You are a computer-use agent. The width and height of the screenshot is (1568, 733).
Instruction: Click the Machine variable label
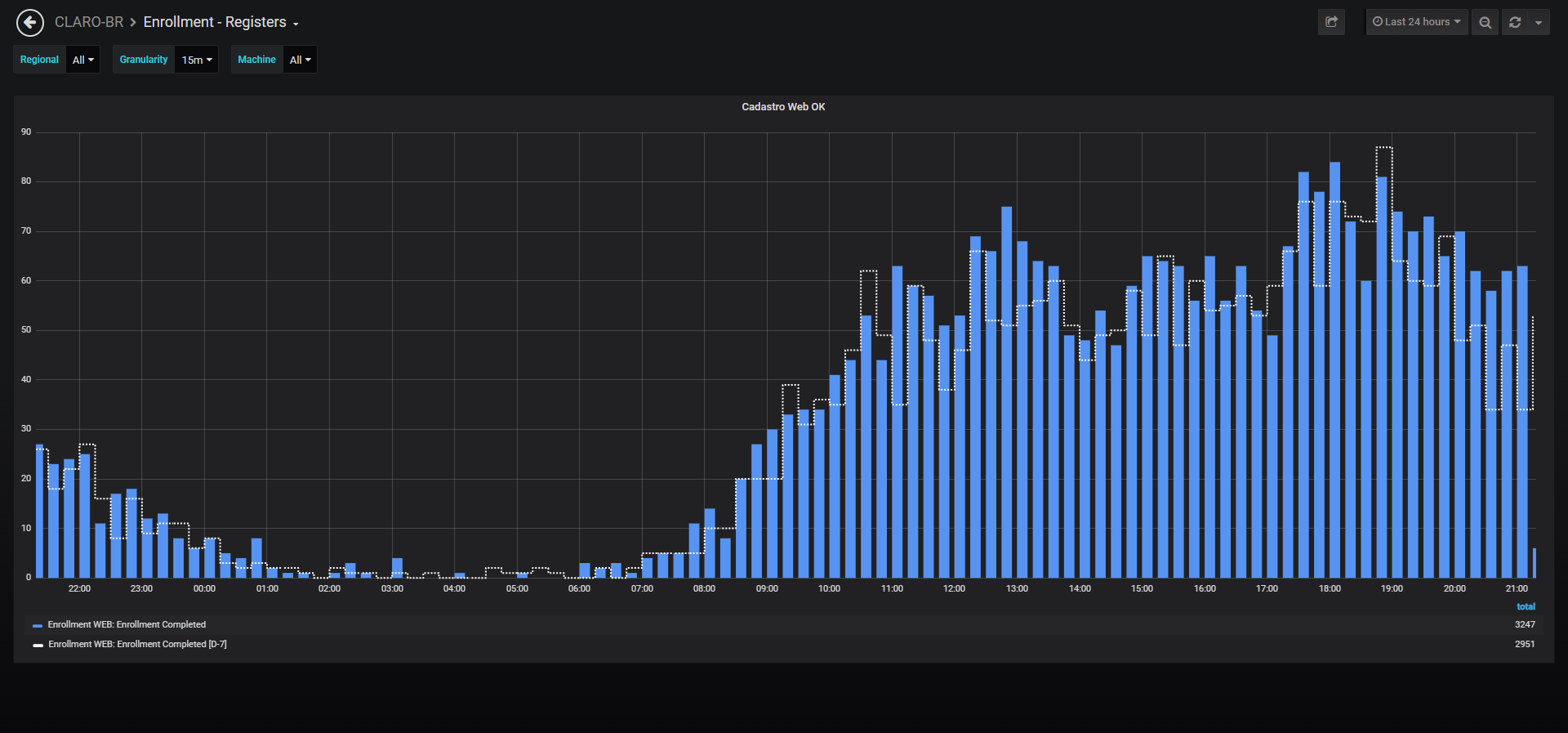tap(256, 60)
